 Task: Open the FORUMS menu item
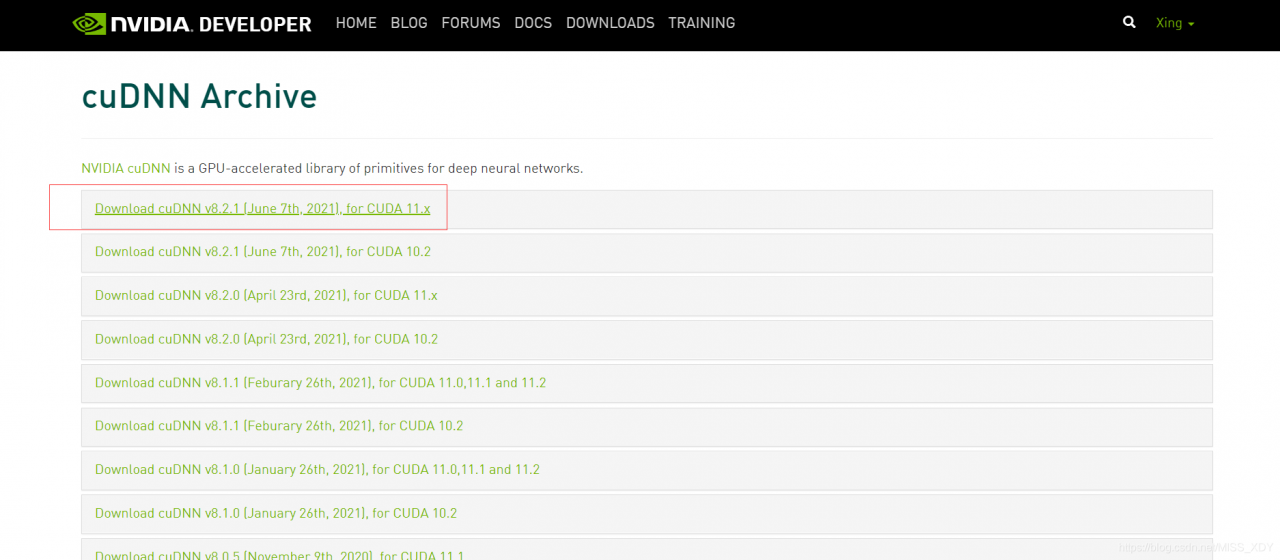tap(471, 23)
